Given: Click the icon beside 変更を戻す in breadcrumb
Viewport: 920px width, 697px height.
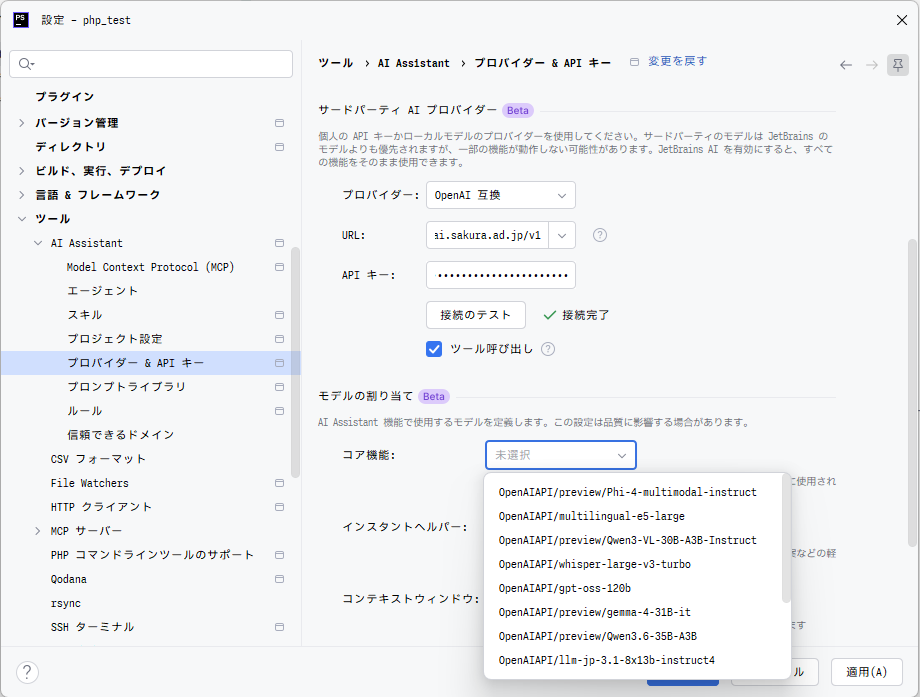Looking at the screenshot, I should [634, 62].
